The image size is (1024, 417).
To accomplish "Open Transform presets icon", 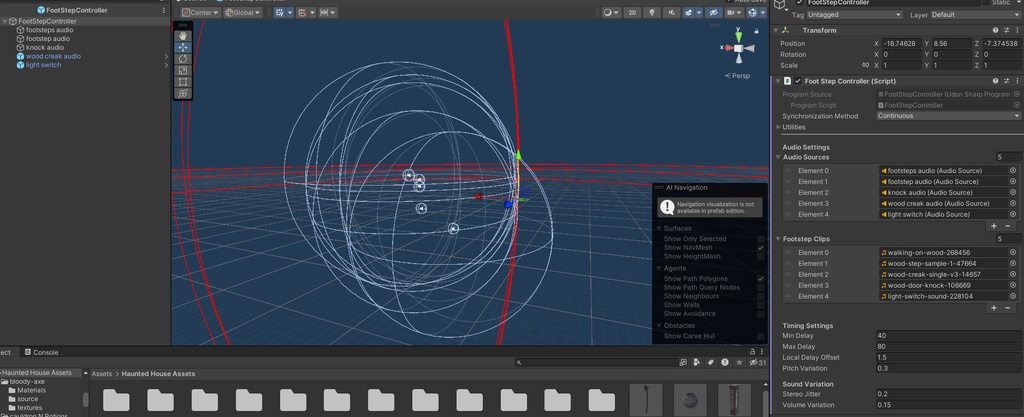I will point(1006,30).
